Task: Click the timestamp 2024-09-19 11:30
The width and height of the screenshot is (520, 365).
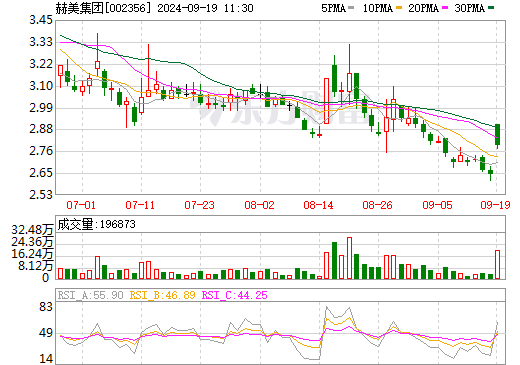Action: click(206, 8)
